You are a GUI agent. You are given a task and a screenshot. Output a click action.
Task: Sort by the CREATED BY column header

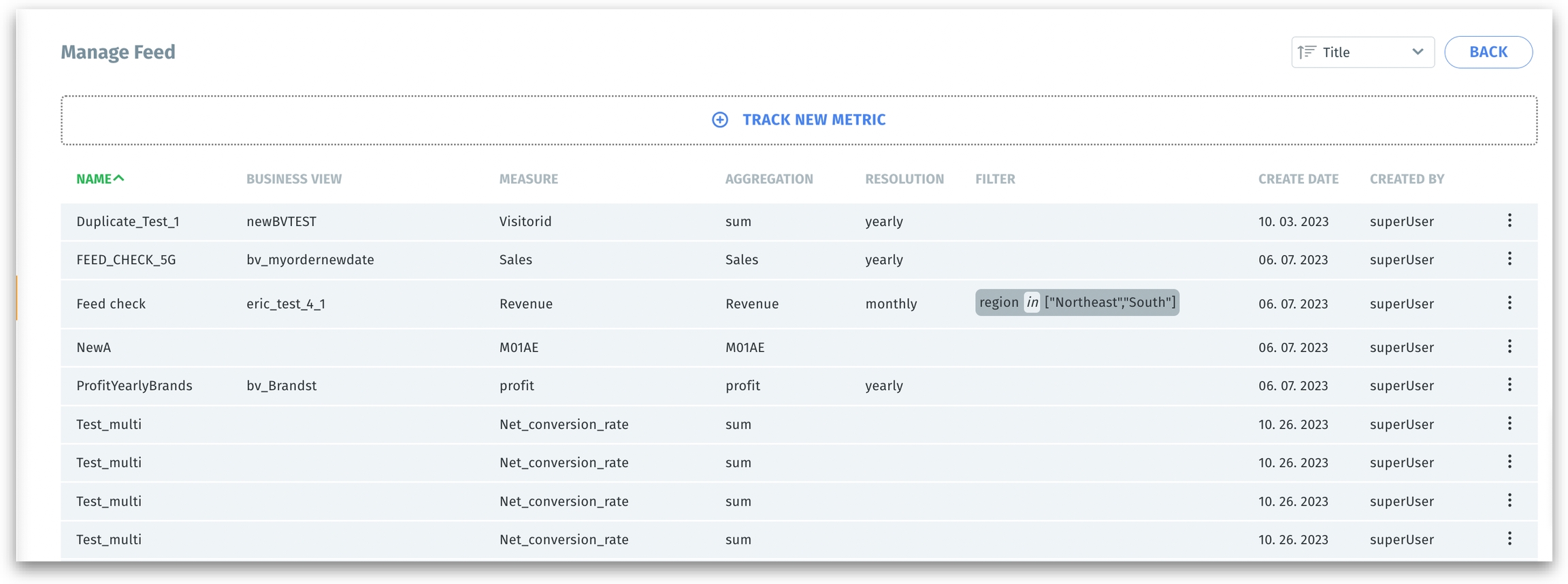point(1406,179)
